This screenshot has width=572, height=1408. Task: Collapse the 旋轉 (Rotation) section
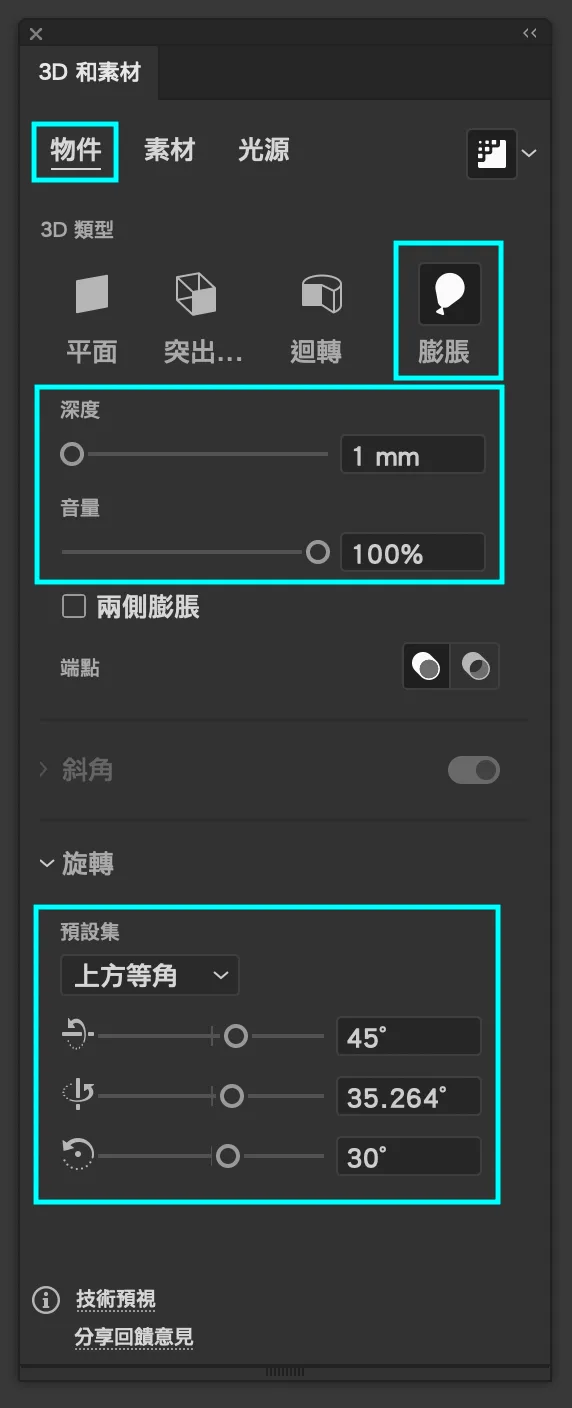tap(48, 863)
